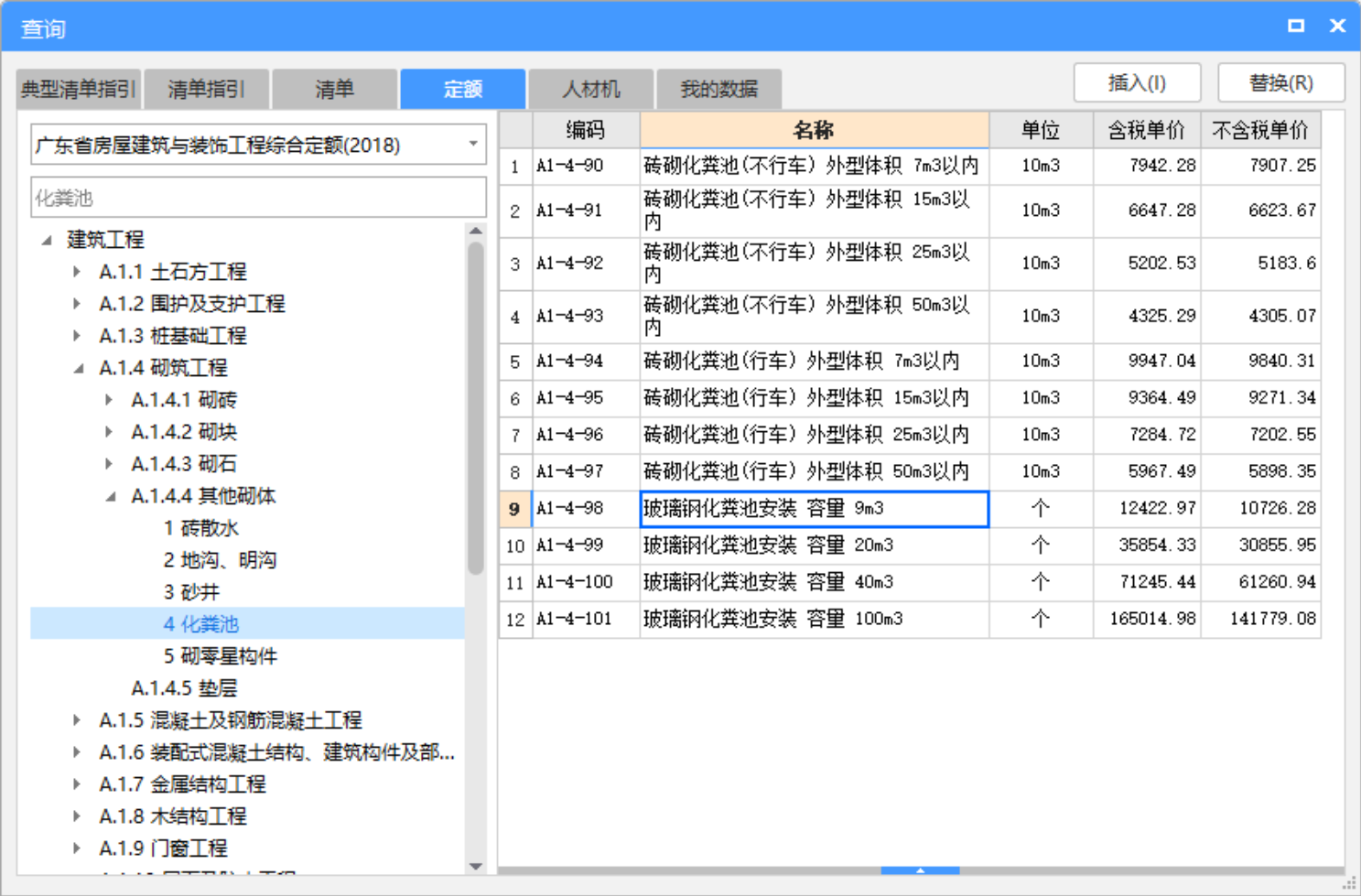The height and width of the screenshot is (896, 1361).
Task: Expand A.1.5 混凝土及钢筋混凝土工程 node
Action: point(77,720)
